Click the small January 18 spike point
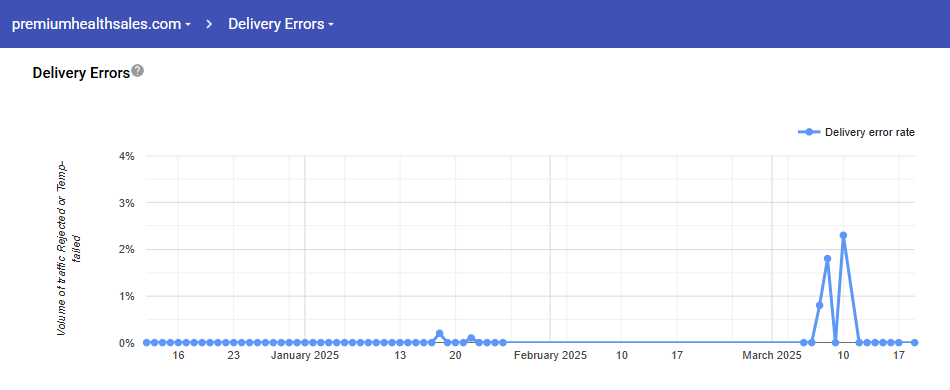 439,334
